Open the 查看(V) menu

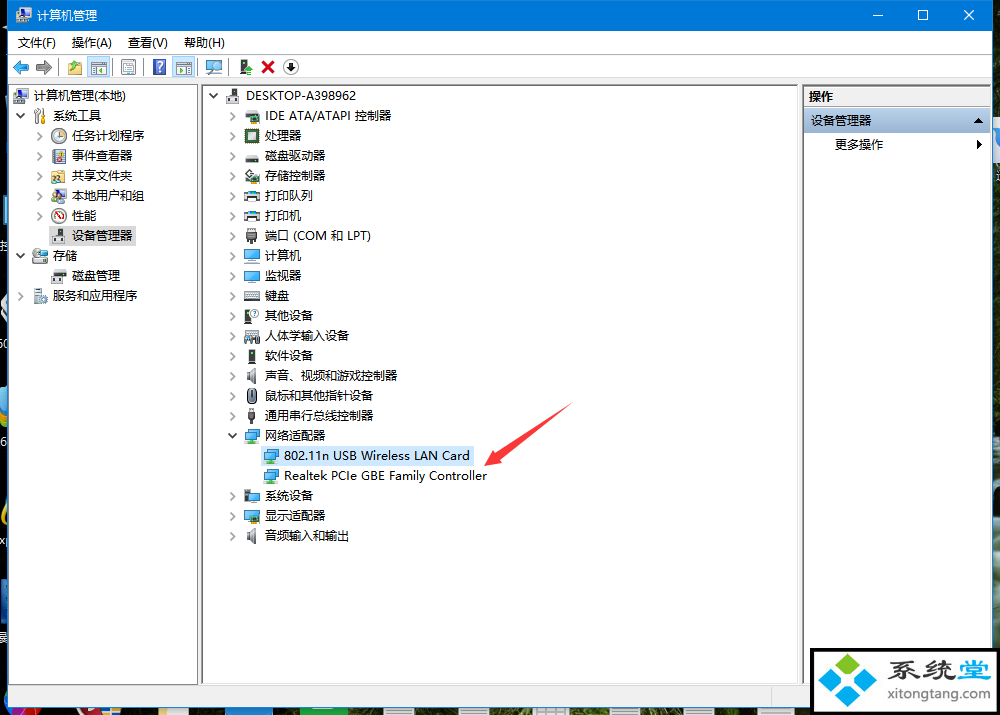pyautogui.click(x=147, y=43)
